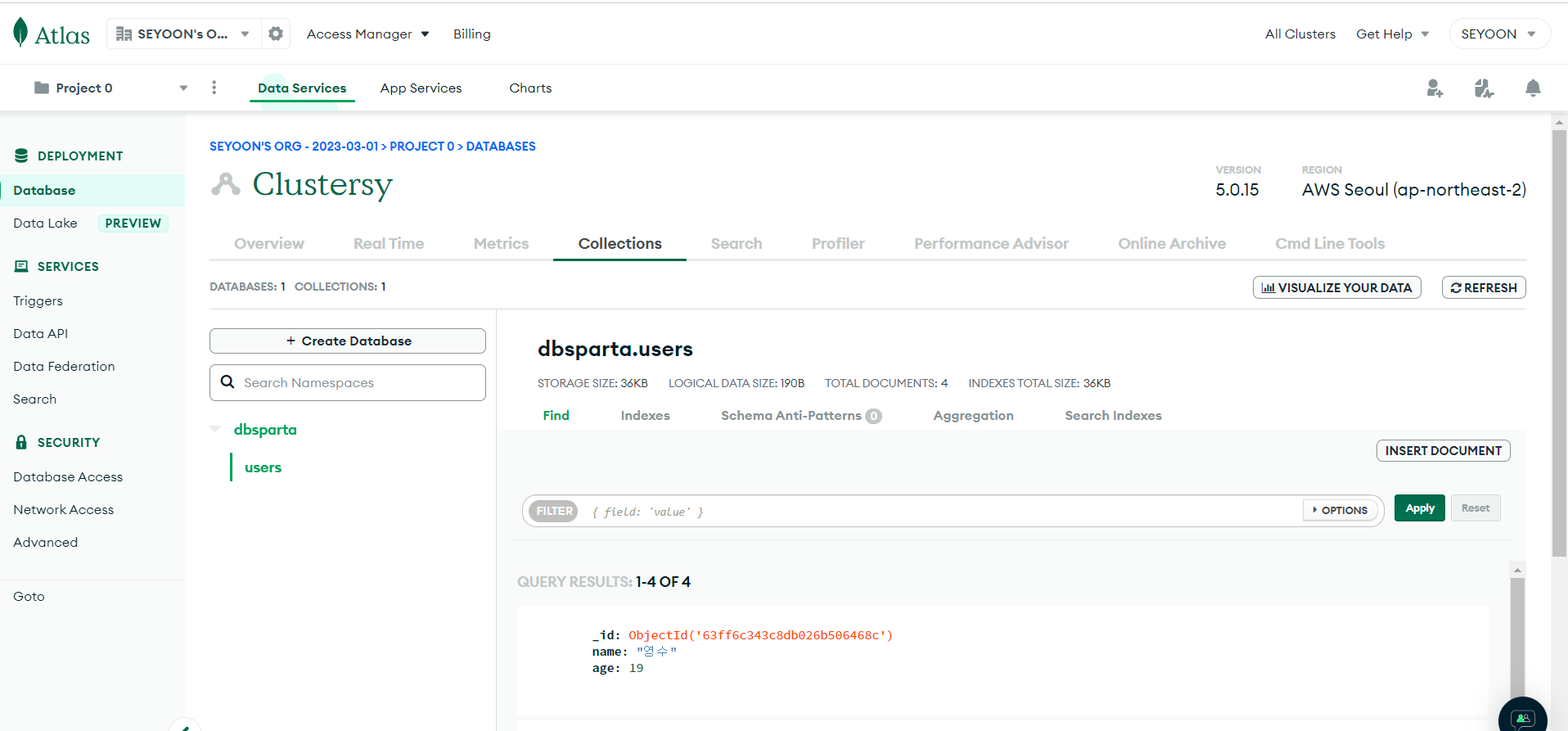This screenshot has height=731, width=1568.
Task: Open the SEYOON's organization dropdown
Action: click(184, 34)
